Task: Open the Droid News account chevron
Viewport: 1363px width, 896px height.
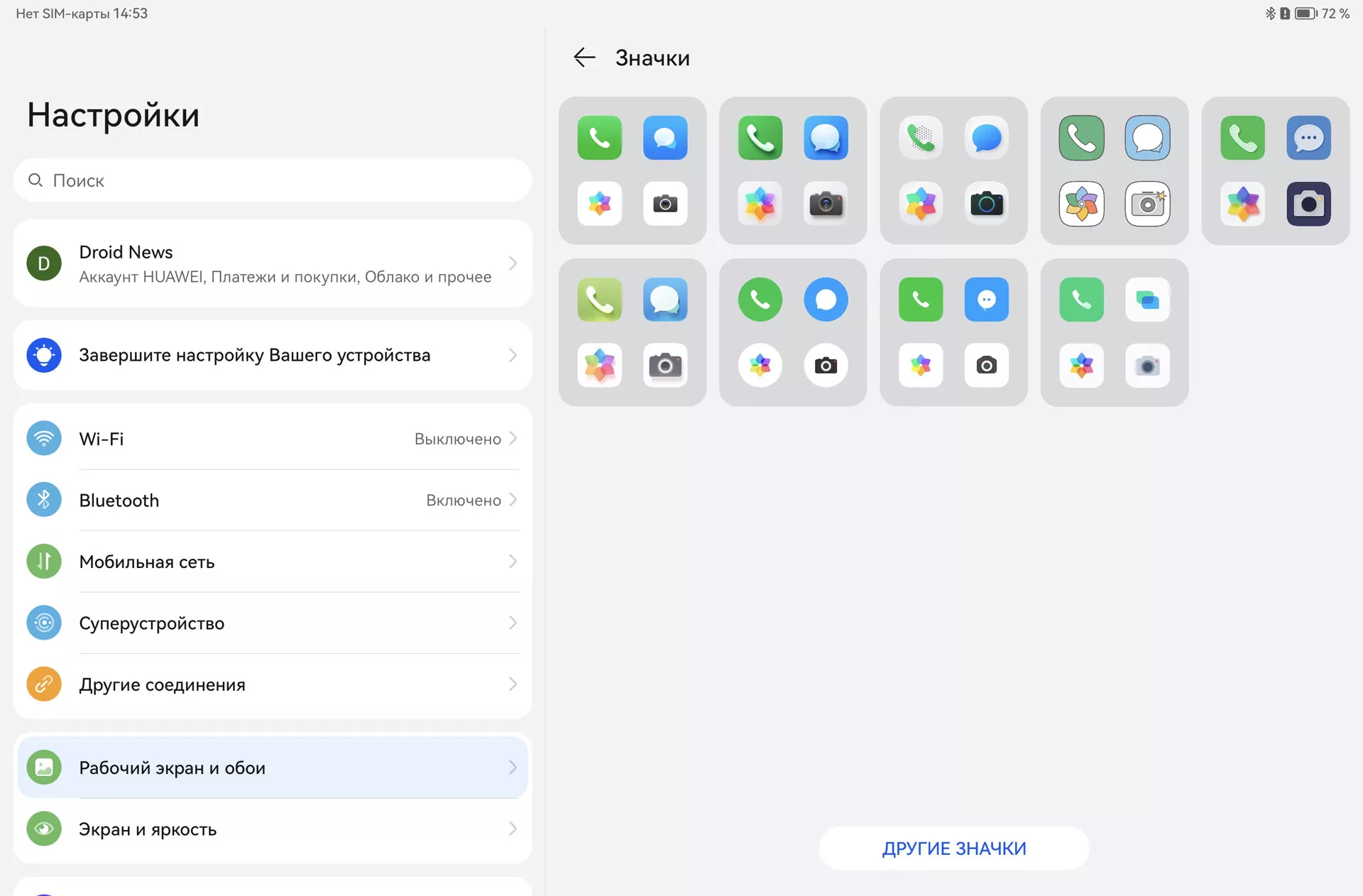Action: 513,263
